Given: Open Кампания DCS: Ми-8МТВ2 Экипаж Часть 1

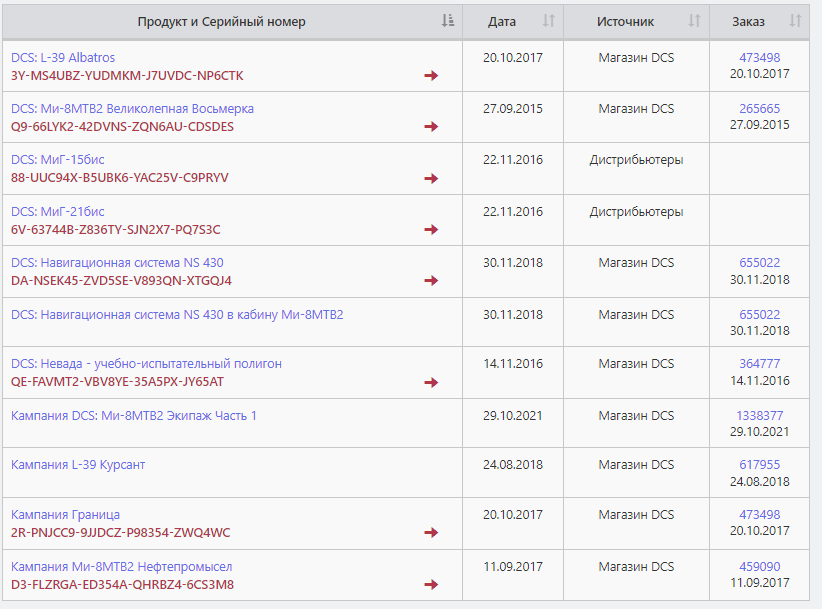Looking at the screenshot, I should click(x=134, y=416).
